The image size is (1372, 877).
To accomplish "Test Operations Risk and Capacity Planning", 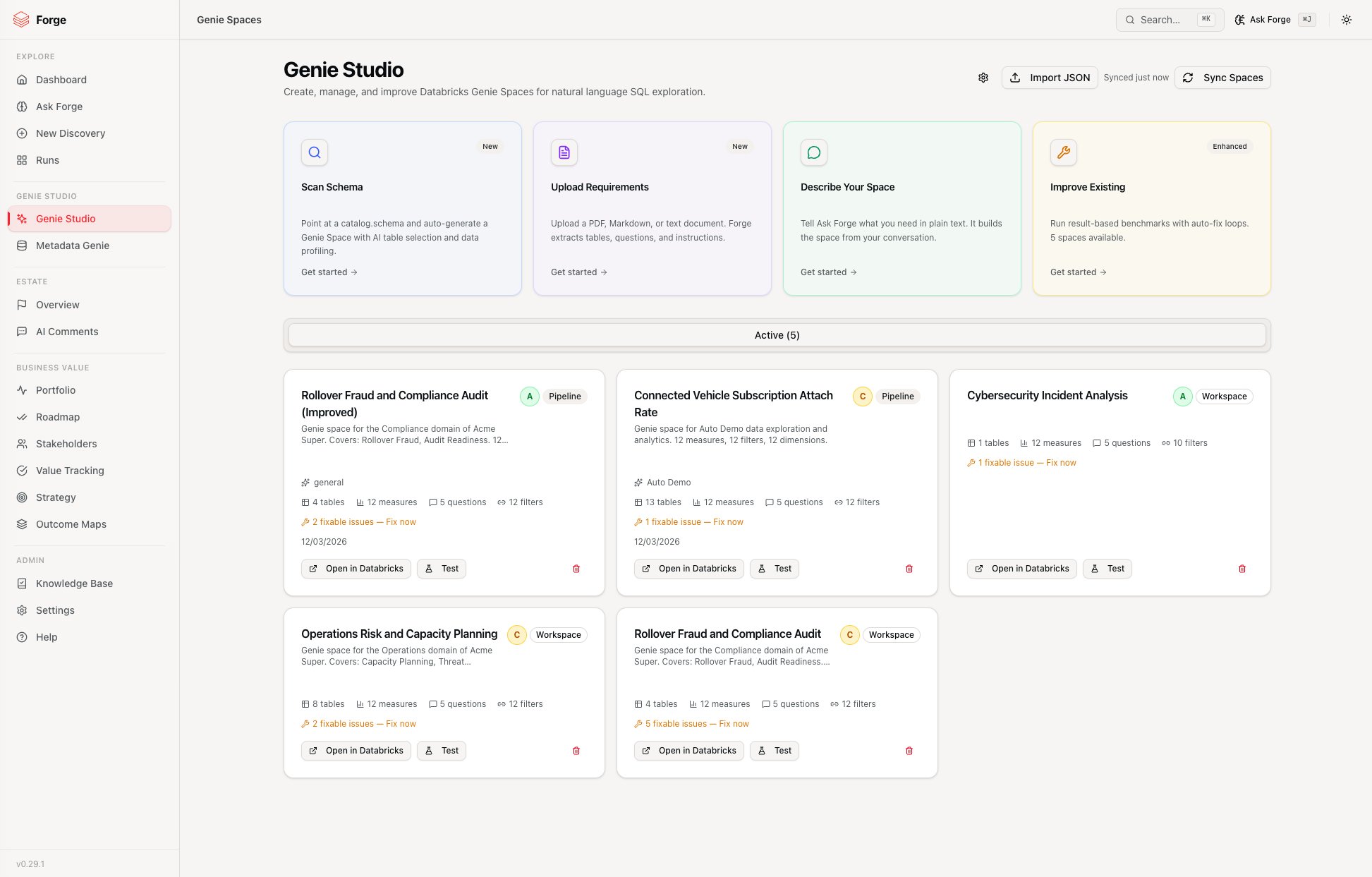I will pos(442,751).
